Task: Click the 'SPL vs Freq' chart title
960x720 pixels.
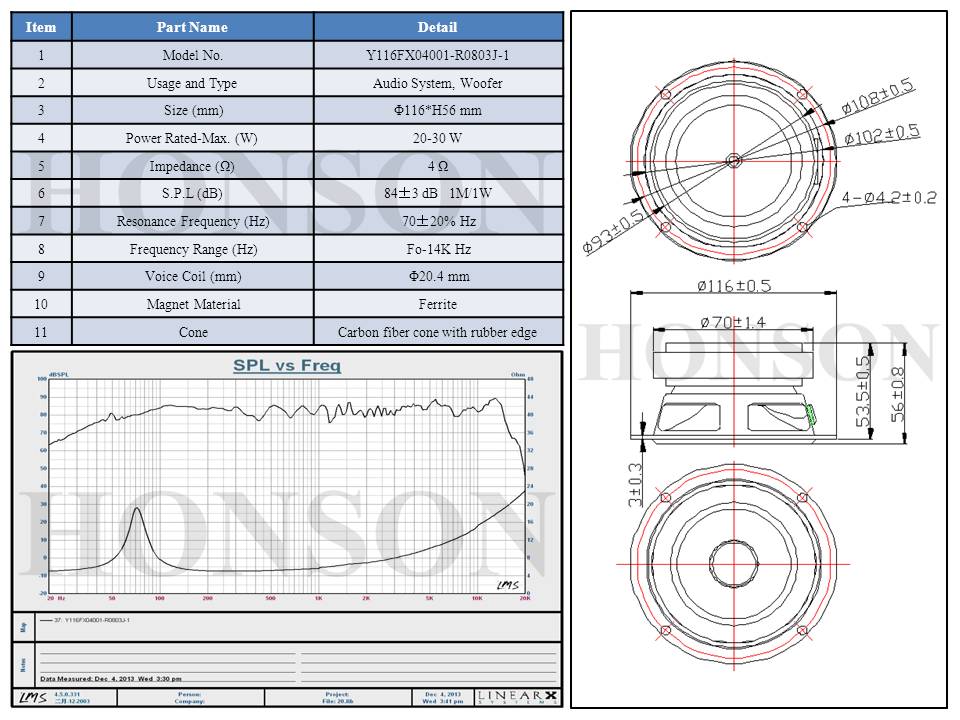Action: 287,366
